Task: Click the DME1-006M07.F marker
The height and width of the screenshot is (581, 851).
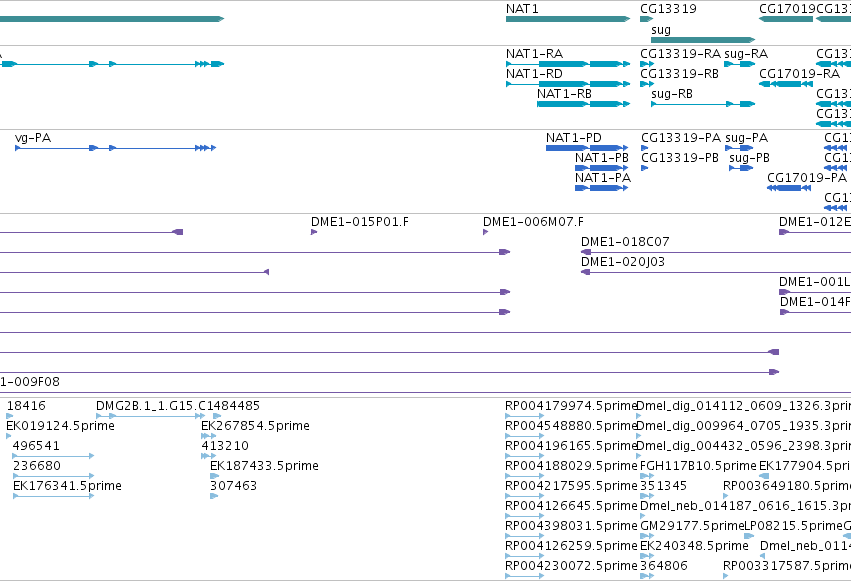Action: [x=485, y=232]
